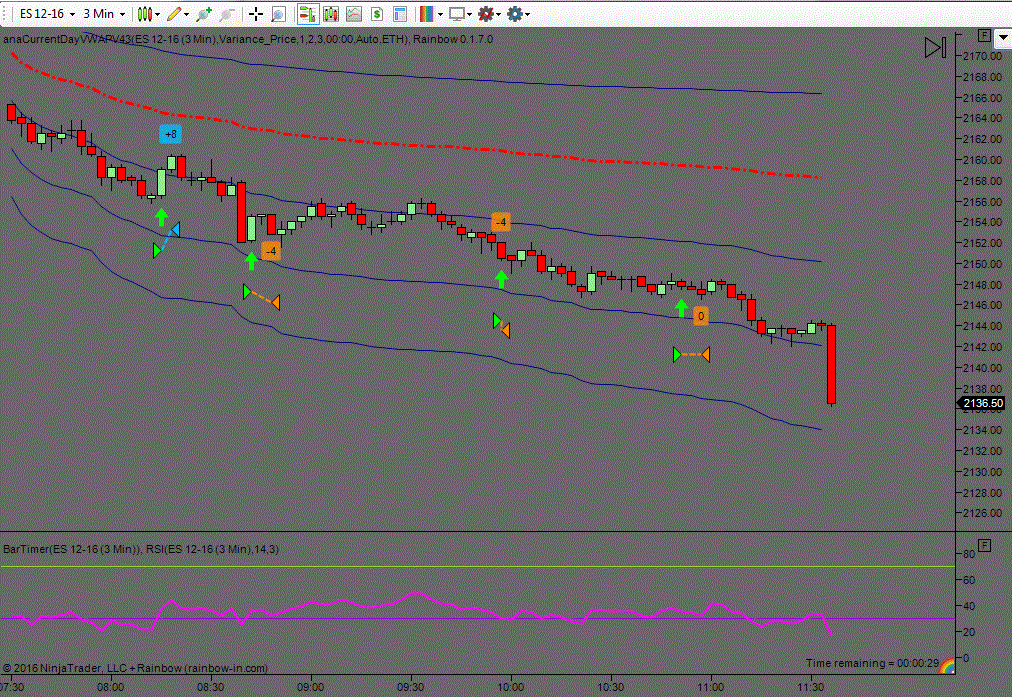The height and width of the screenshot is (697, 1012).
Task: Click the 08:00 time axis label
Action: coord(111,687)
